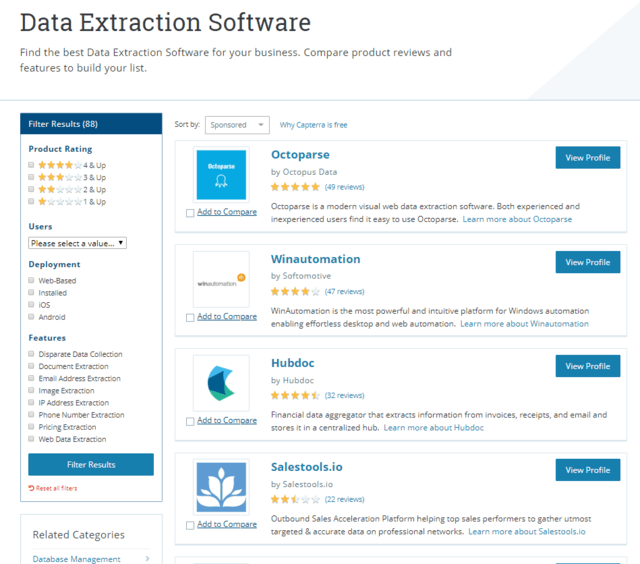Open the Hubdoc logo thumbnail
This screenshot has height=564, width=640.
(221, 383)
